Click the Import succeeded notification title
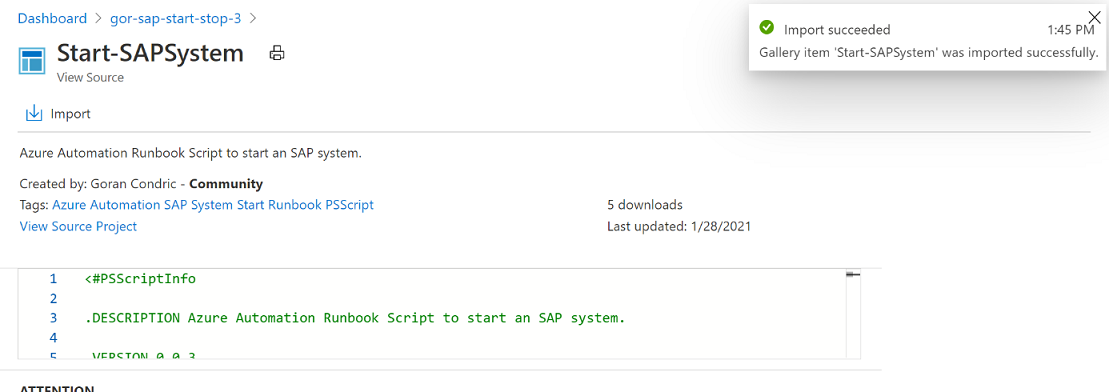The height and width of the screenshot is (392, 1109). (x=837, y=30)
